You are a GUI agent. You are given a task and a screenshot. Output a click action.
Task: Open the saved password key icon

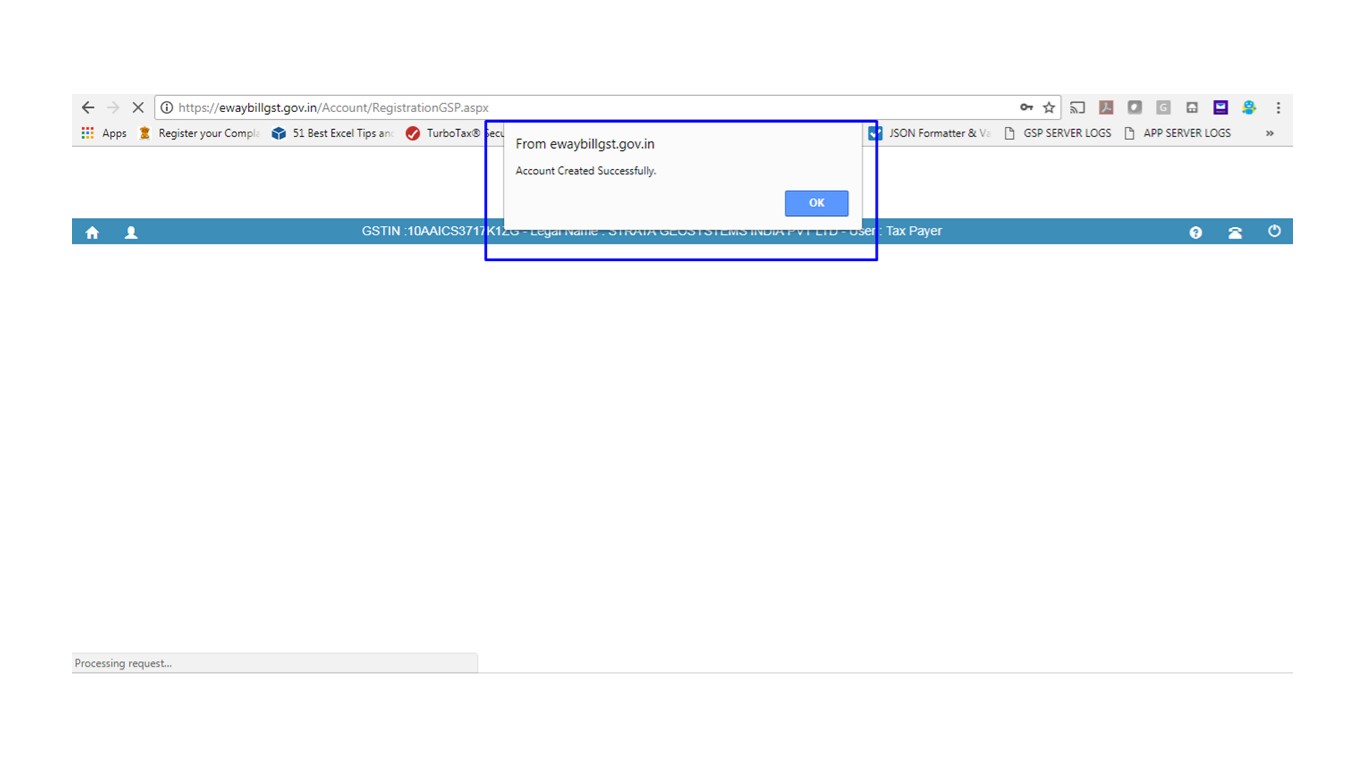click(1026, 107)
